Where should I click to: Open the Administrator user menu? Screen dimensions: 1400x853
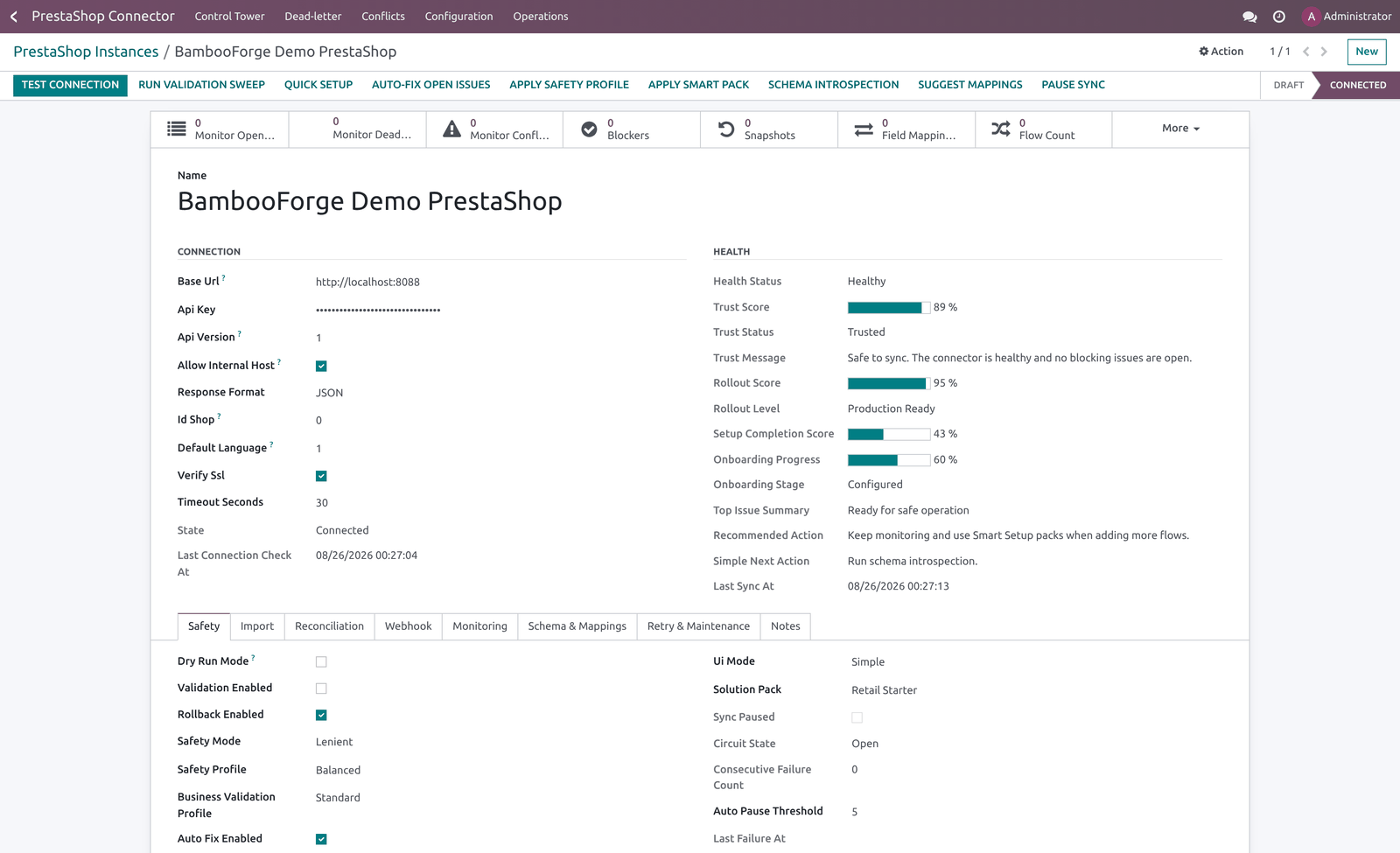pos(1347,17)
